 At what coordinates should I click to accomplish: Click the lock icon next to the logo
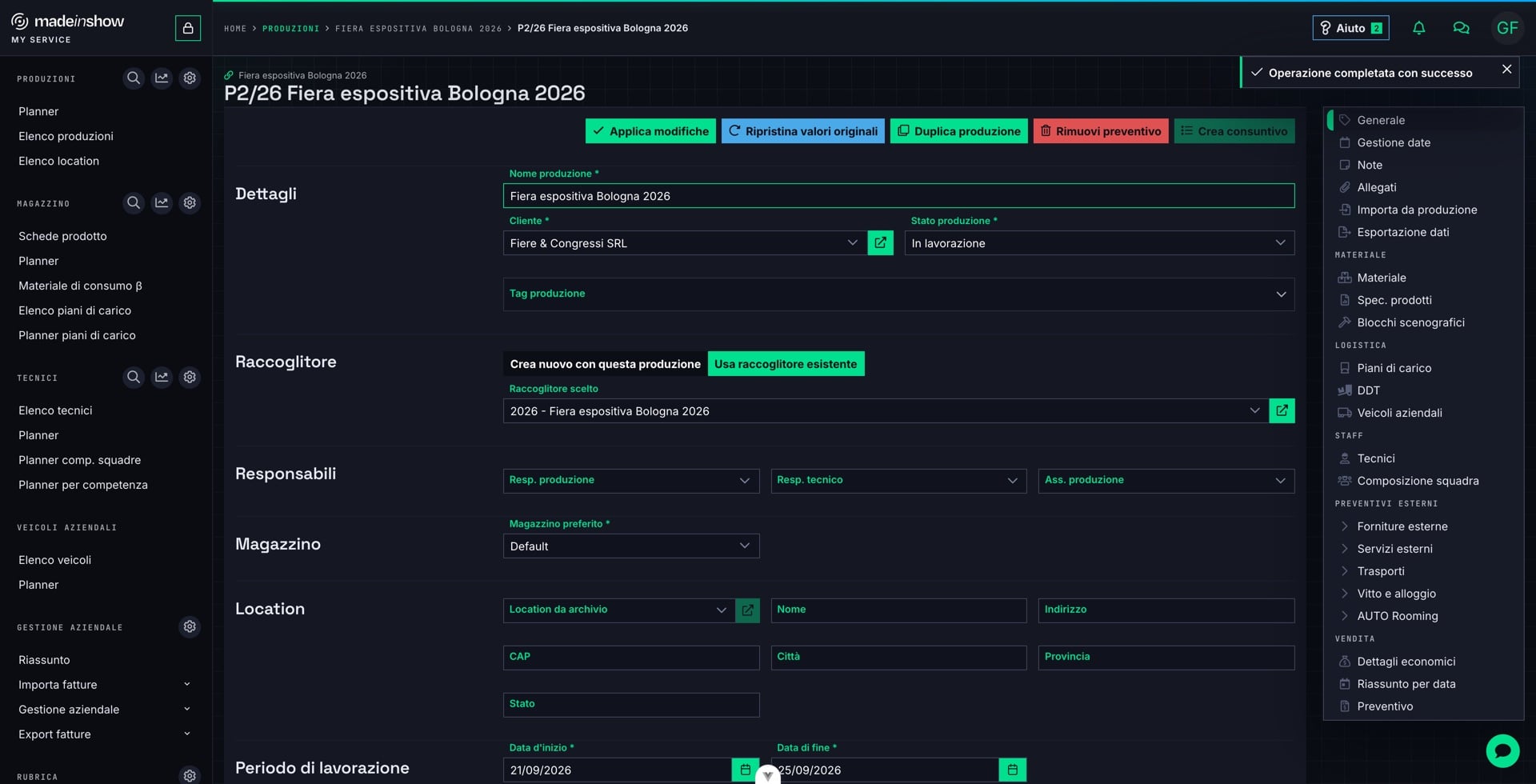click(x=188, y=28)
